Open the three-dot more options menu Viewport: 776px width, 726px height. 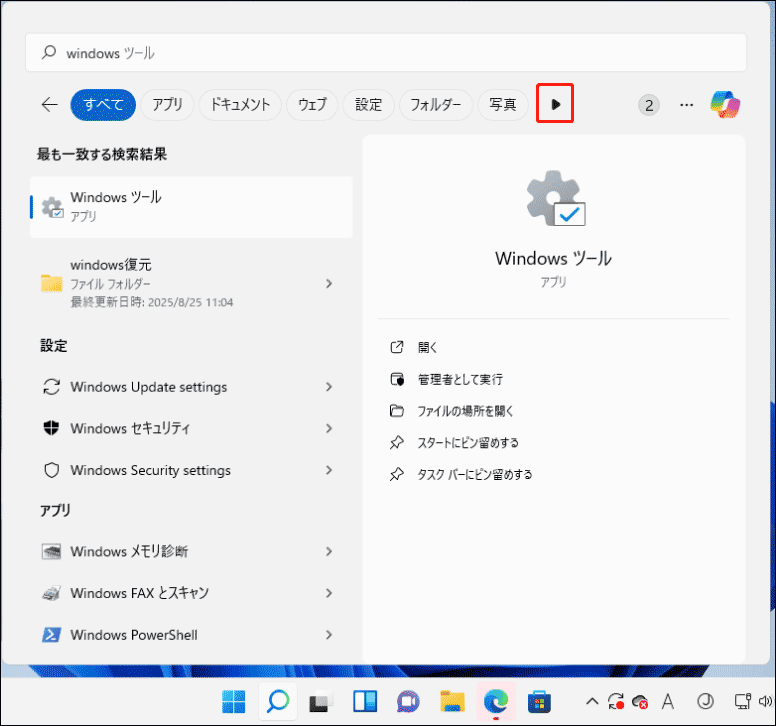coord(686,105)
